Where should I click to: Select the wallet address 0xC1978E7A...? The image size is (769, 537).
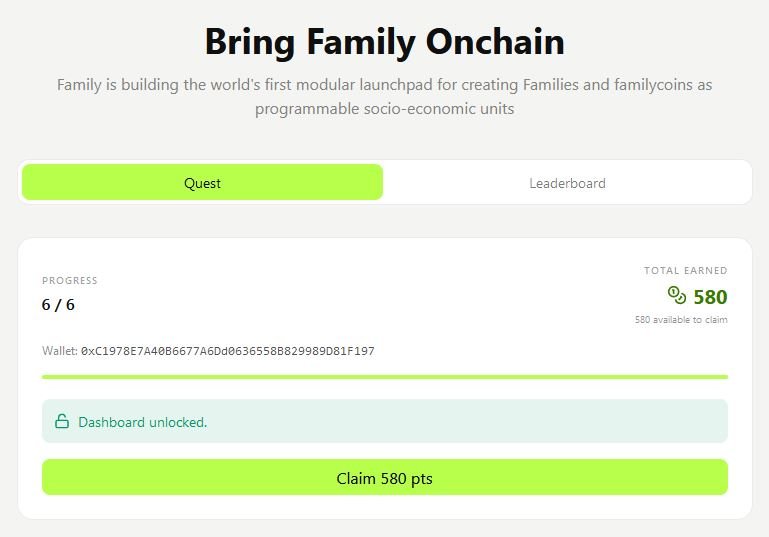[x=228, y=351]
